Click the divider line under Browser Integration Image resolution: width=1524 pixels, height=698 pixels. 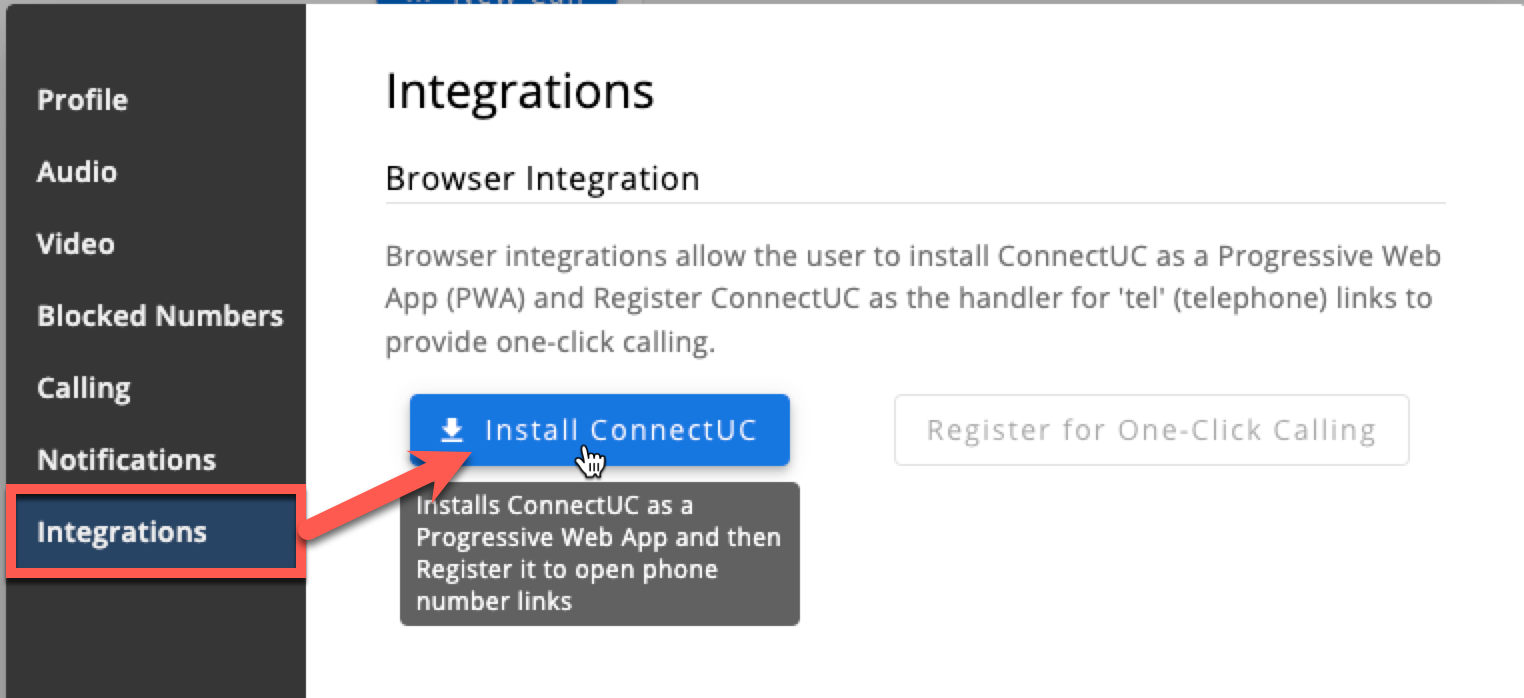pyautogui.click(x=915, y=203)
